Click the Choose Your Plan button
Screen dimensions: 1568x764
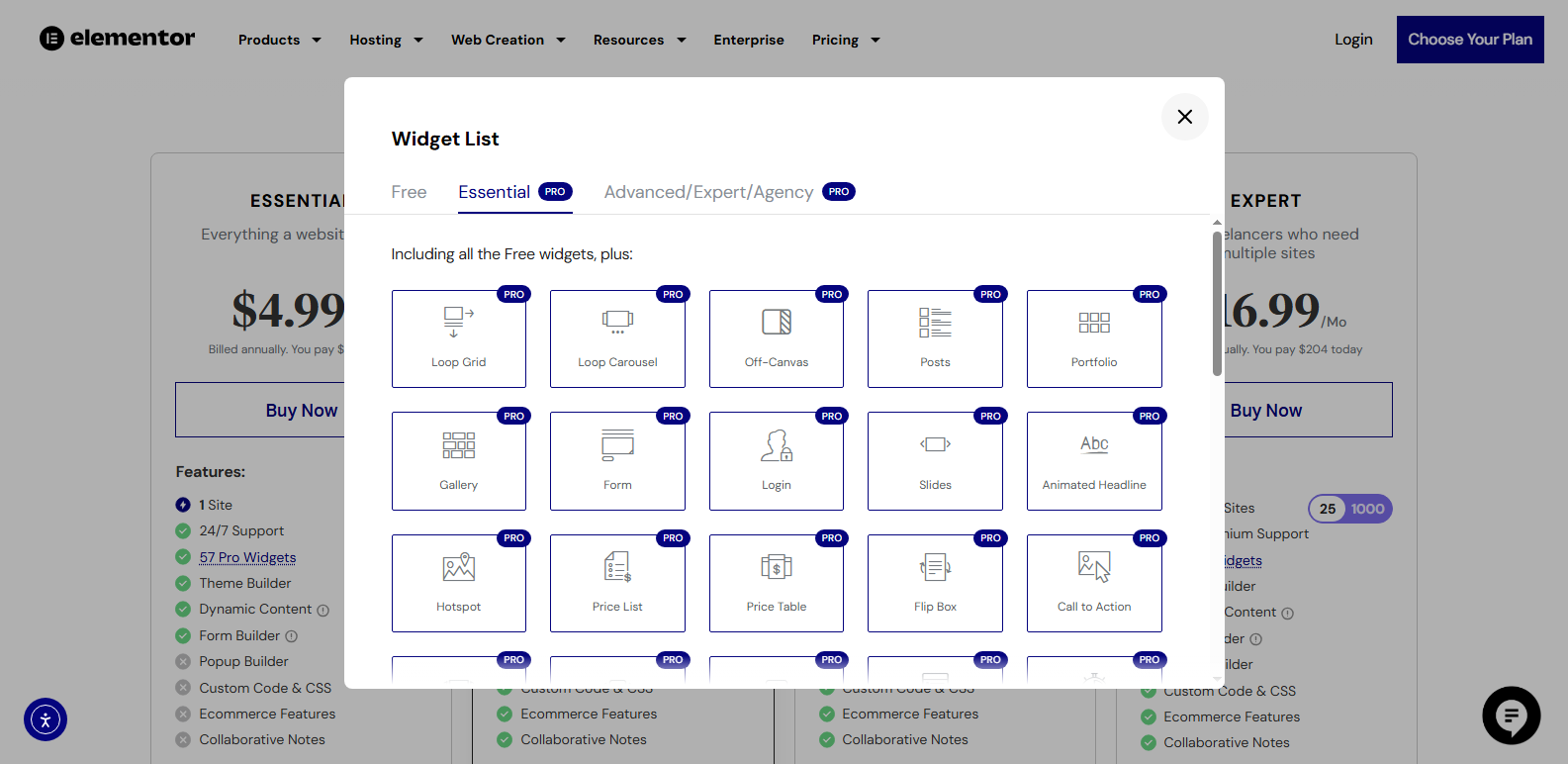pos(1470,40)
